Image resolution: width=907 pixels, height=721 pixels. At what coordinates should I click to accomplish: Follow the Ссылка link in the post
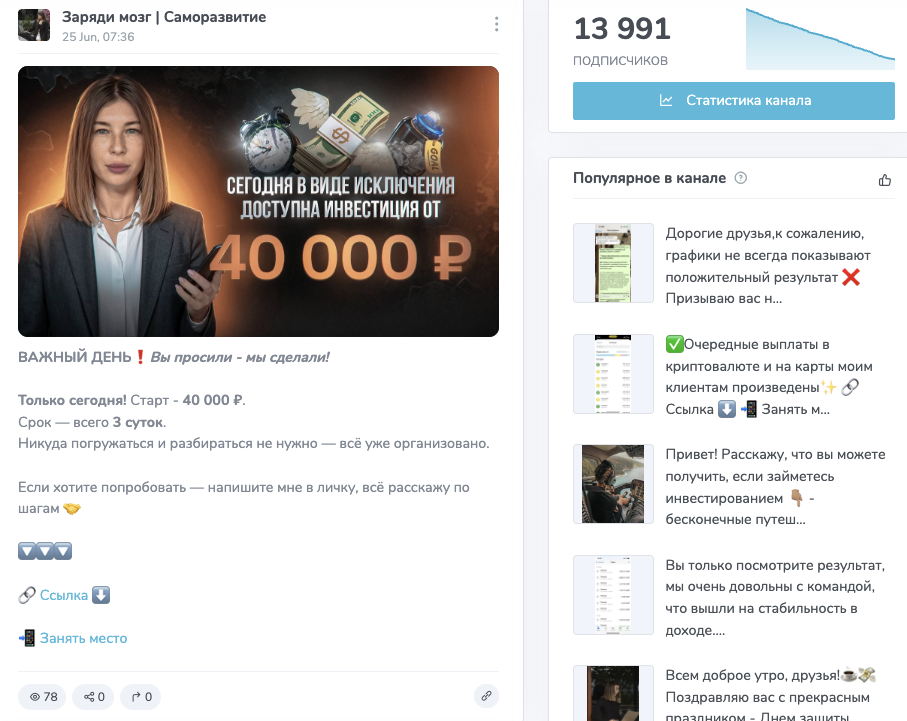pos(64,595)
